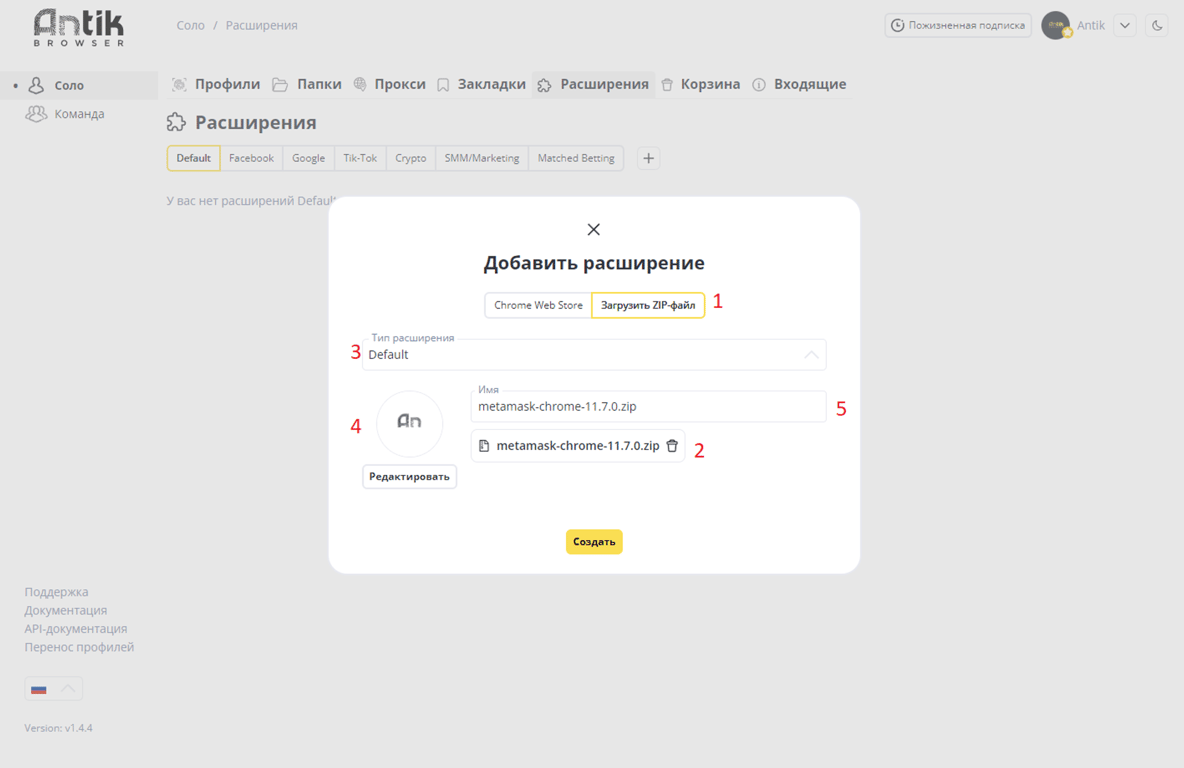Screen dimensions: 1184x768
Task: Click the yellow Создать button
Action: 594,541
